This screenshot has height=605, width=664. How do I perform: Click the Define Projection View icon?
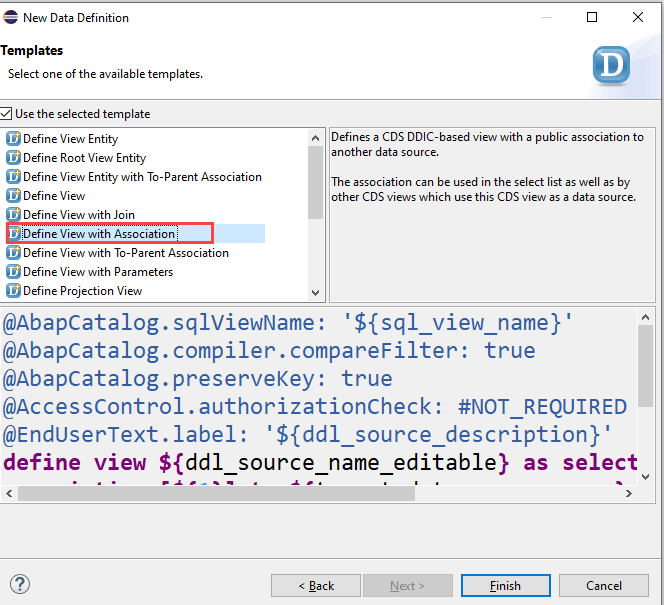14,291
